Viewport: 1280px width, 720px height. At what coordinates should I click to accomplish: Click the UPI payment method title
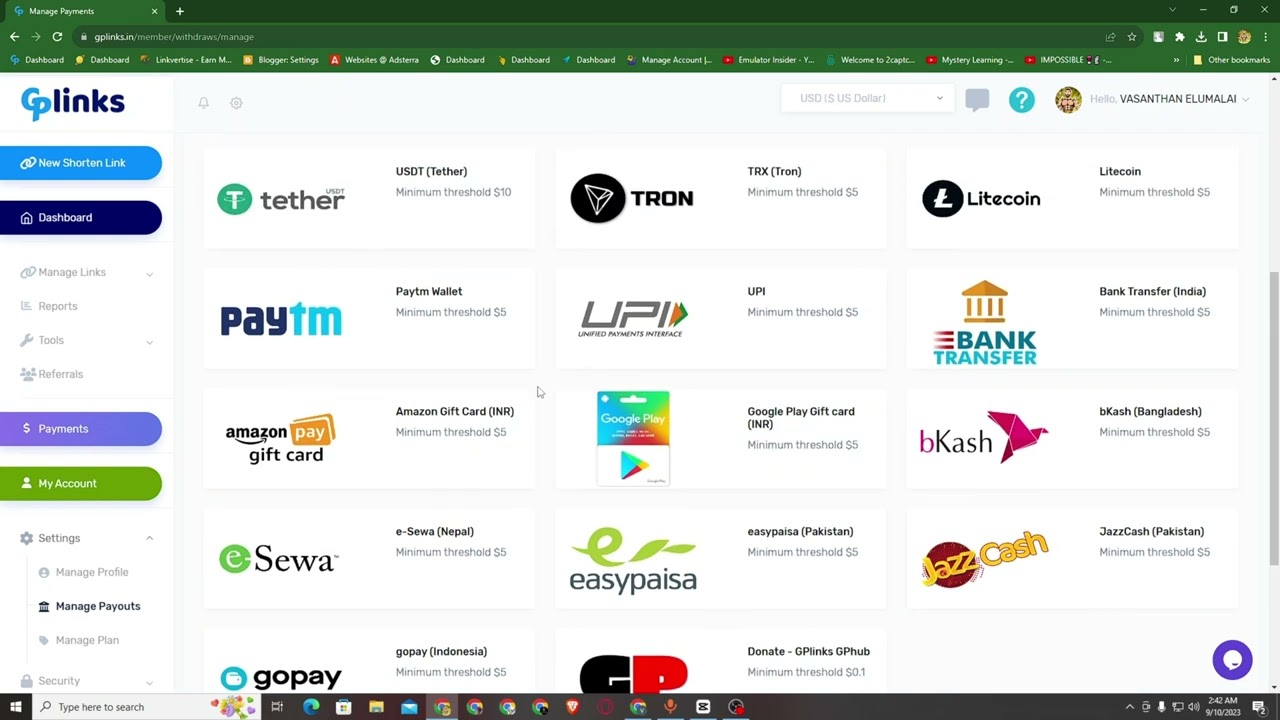pos(756,292)
